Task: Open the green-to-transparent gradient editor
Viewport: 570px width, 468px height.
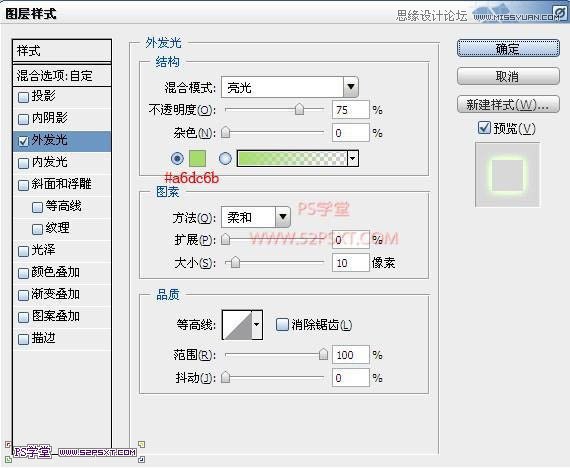Action: 292,159
